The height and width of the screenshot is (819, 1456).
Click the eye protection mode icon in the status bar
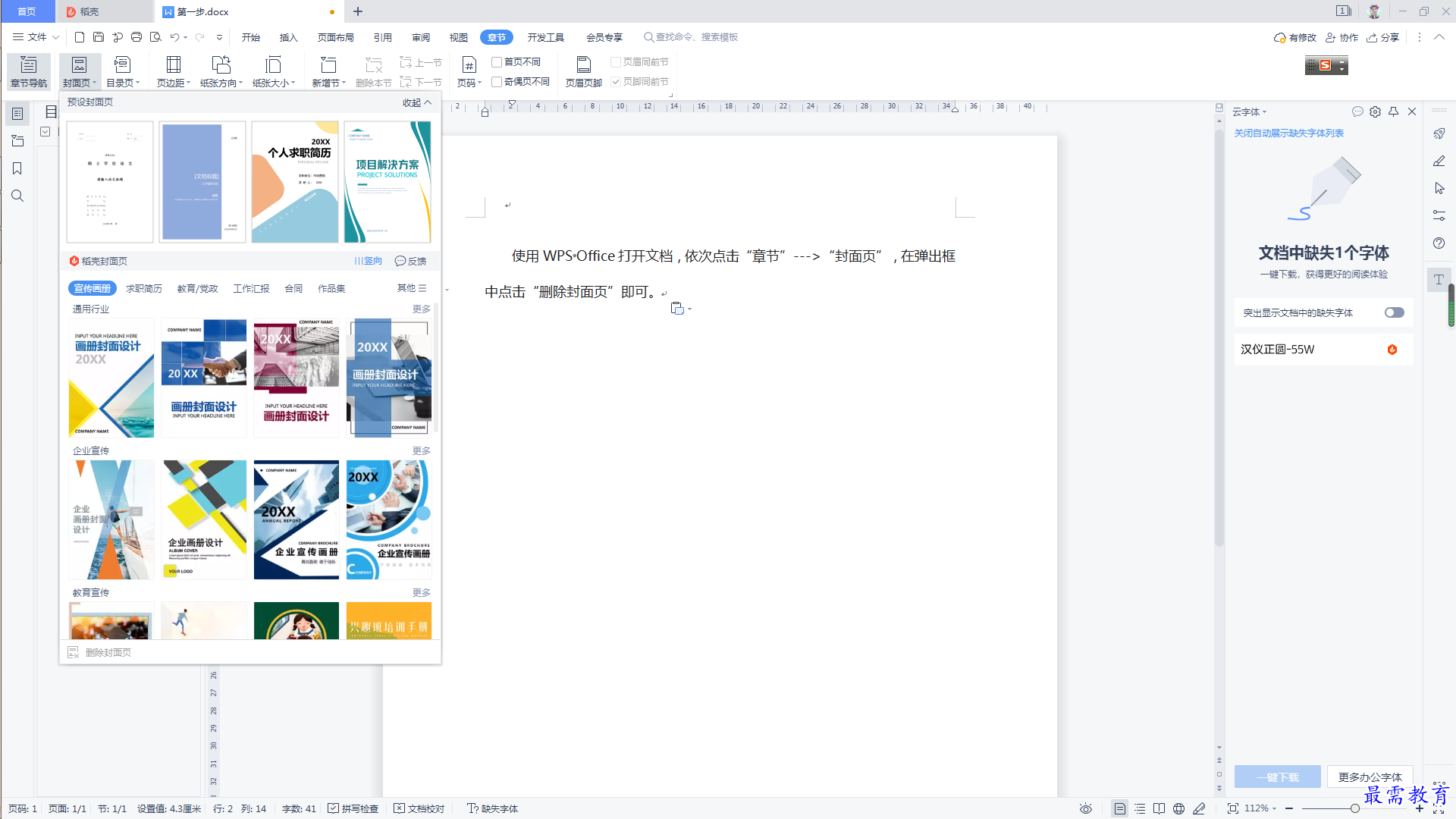[1086, 808]
